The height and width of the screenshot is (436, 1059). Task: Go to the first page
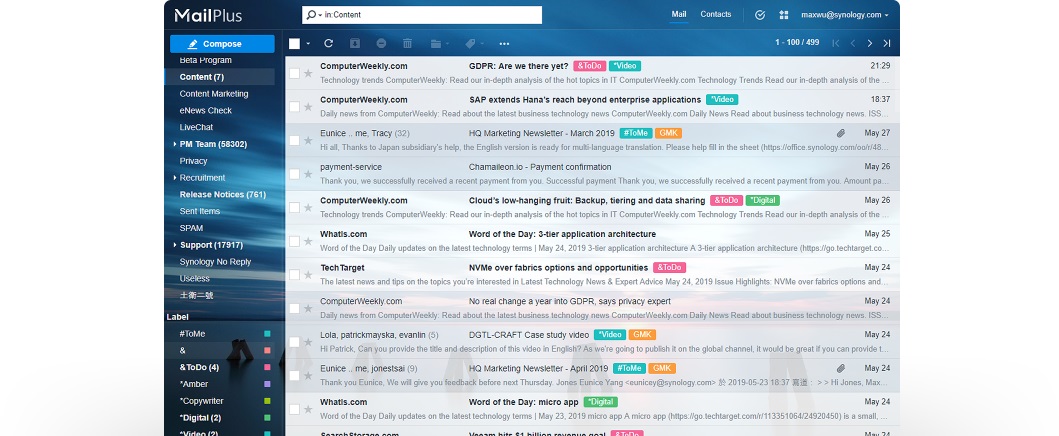pyautogui.click(x=835, y=43)
